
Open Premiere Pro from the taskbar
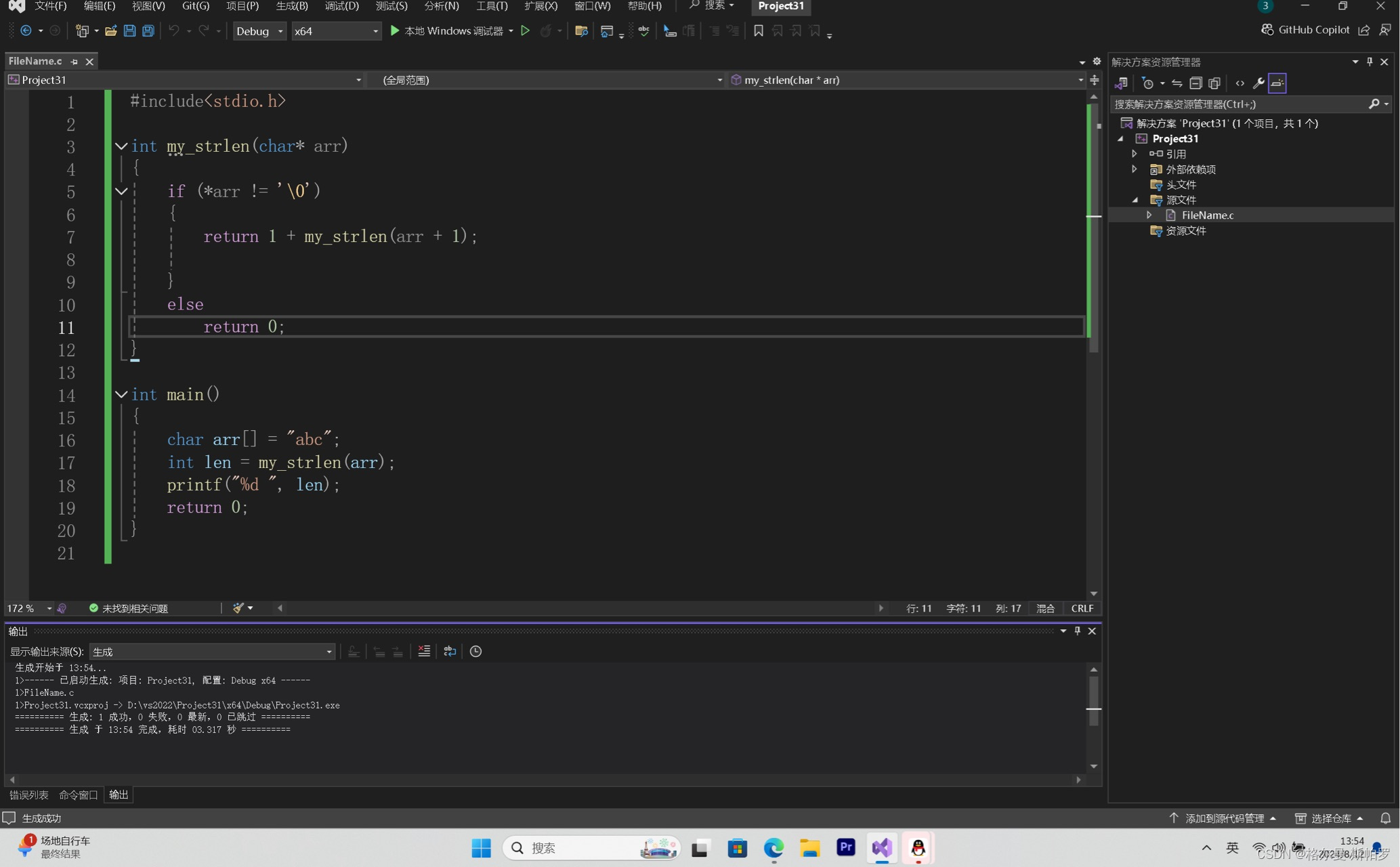pyautogui.click(x=845, y=848)
